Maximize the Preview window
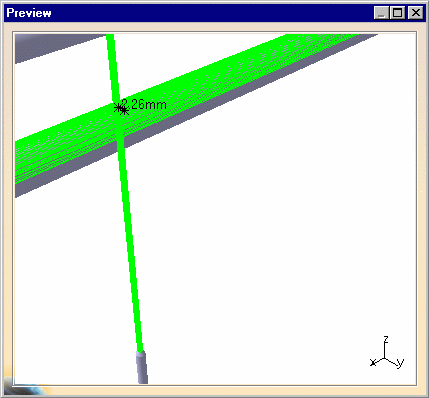 [397, 13]
